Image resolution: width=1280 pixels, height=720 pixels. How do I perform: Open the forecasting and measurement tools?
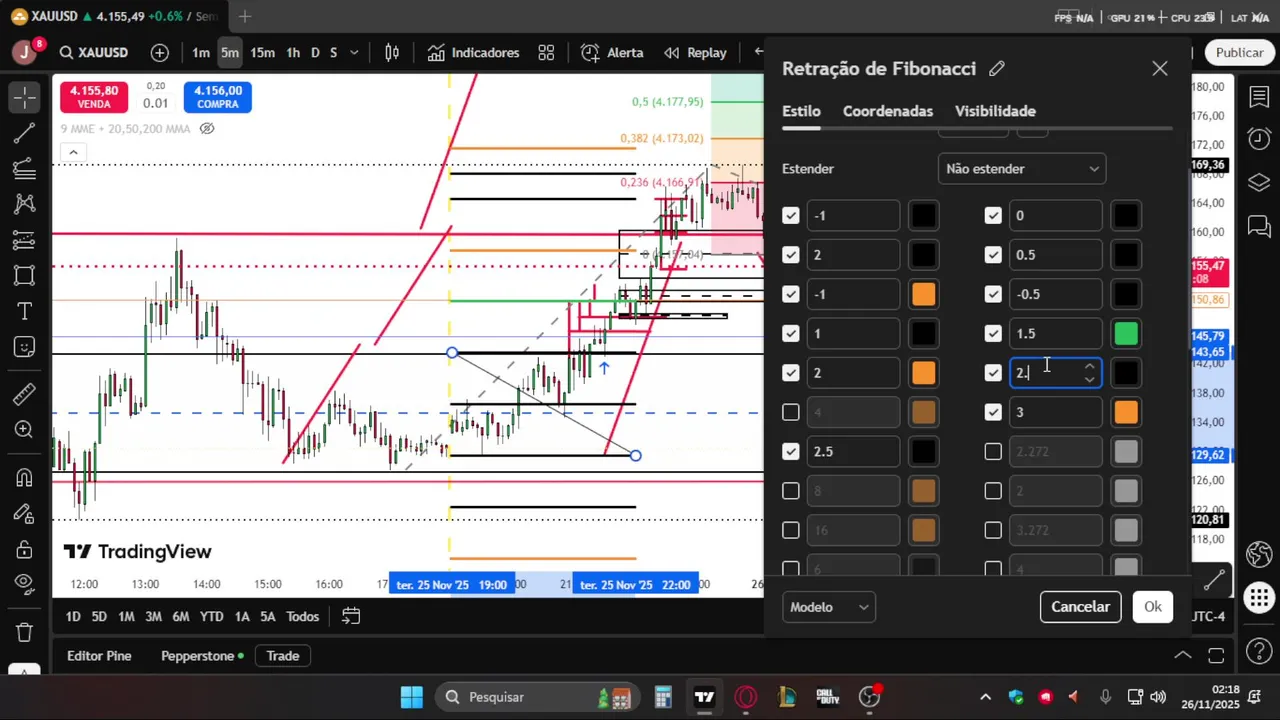coord(25,240)
